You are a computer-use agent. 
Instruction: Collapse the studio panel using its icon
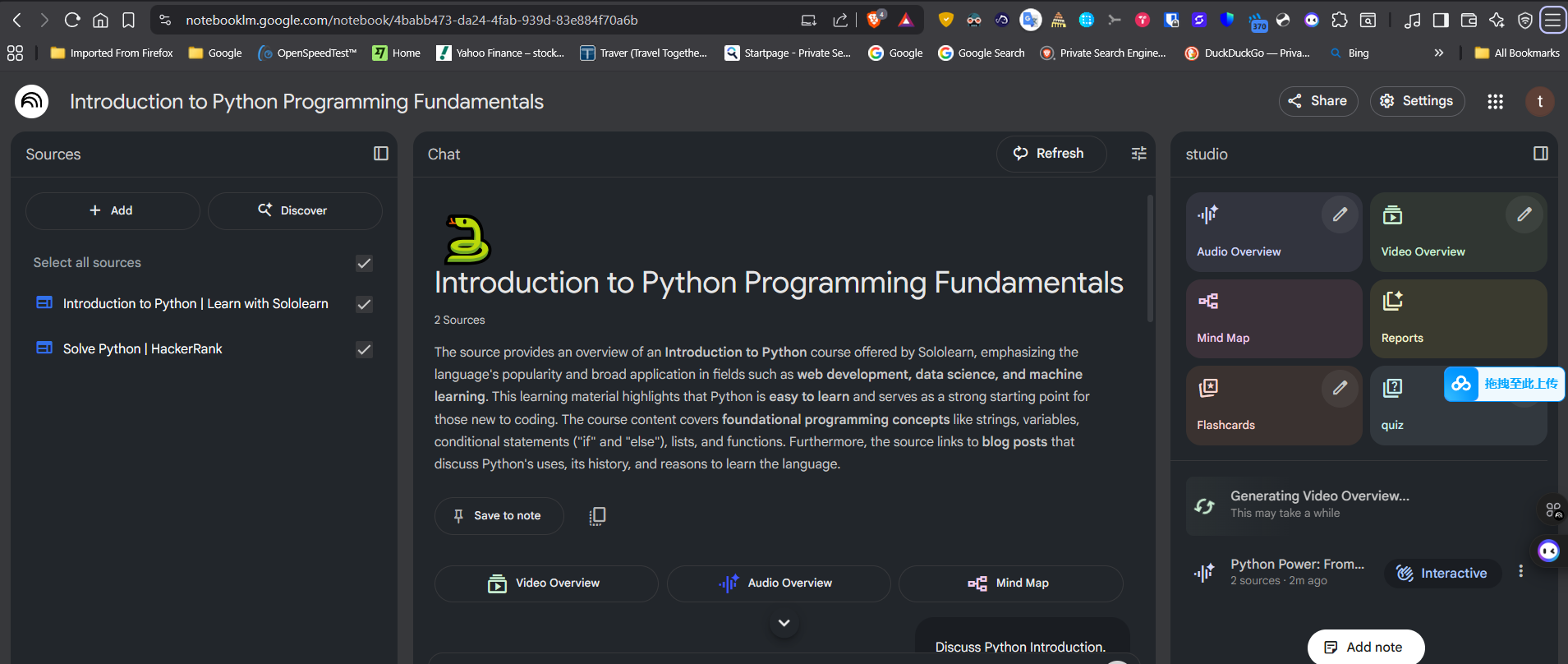pyautogui.click(x=1540, y=154)
